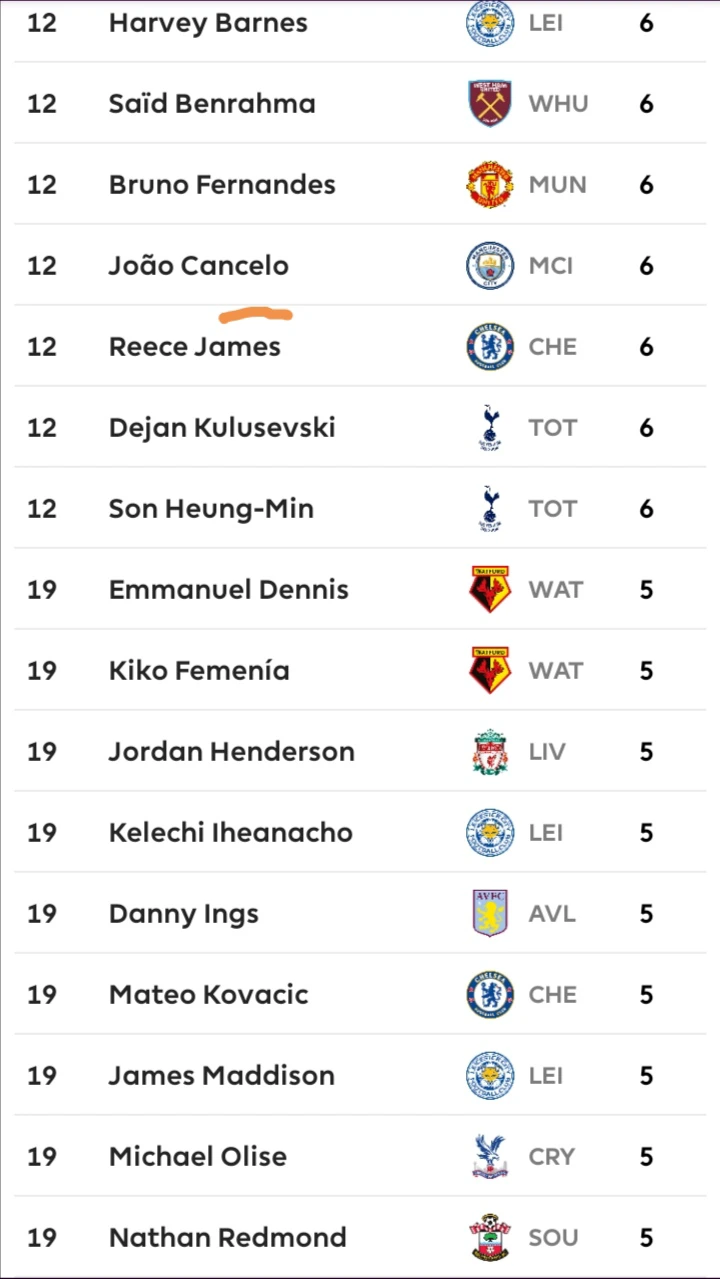Tap Tottenham crest beside Son Heung-Min

click(x=490, y=509)
